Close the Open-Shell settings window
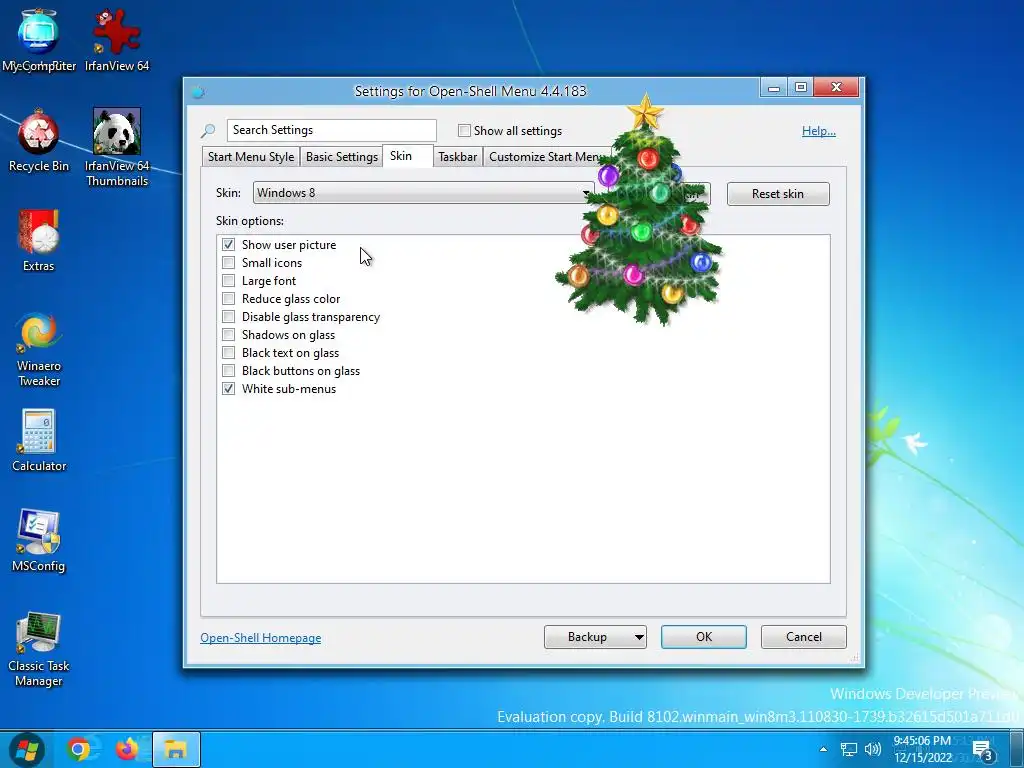Screen dimensions: 1024x768 click(x=836, y=88)
